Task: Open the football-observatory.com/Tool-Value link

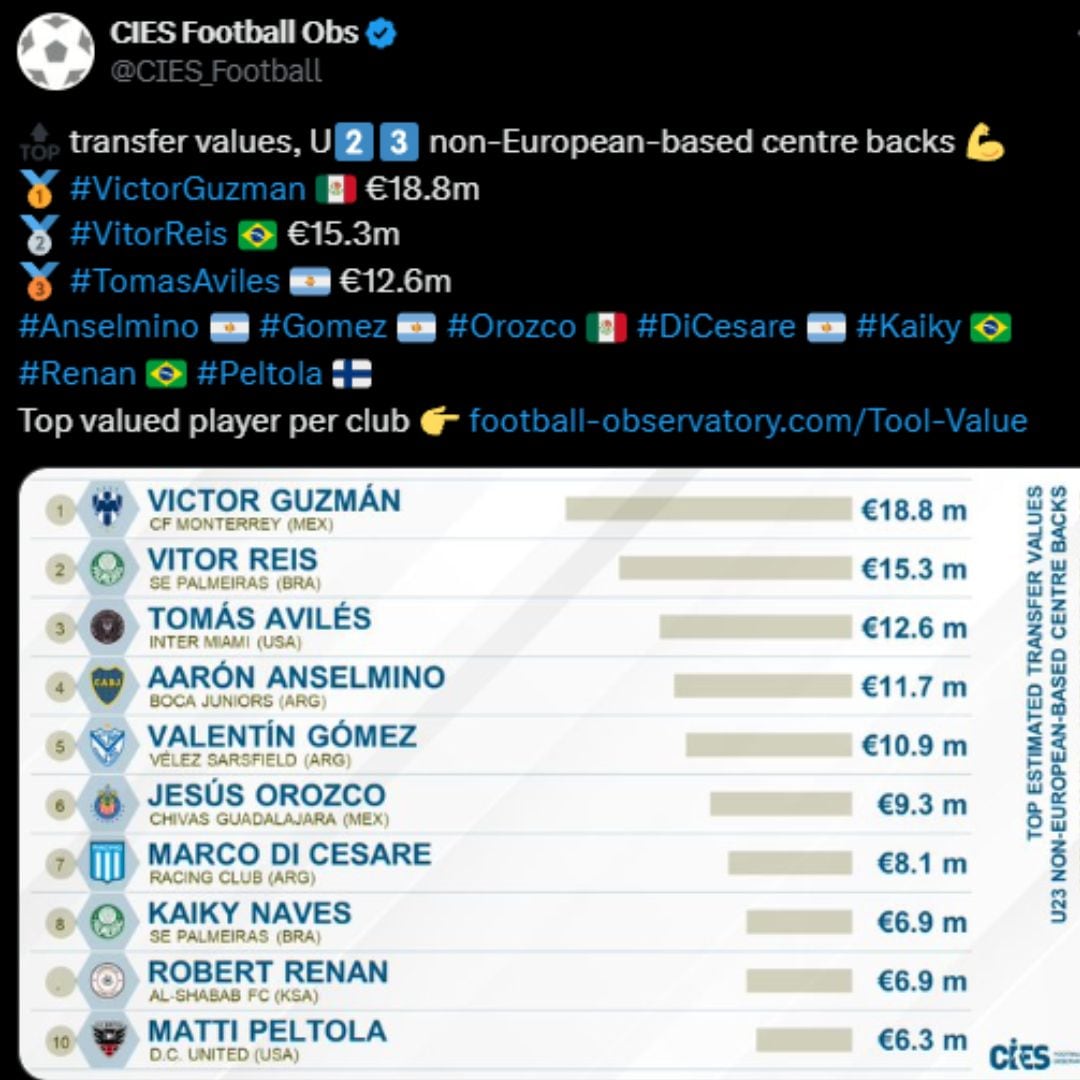Action: point(748,420)
